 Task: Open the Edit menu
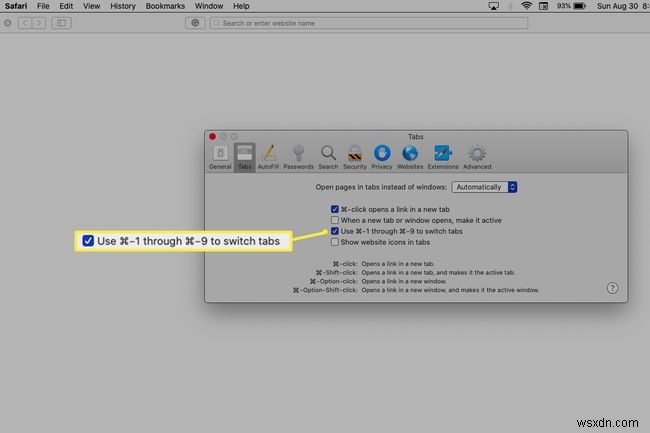[66, 6]
